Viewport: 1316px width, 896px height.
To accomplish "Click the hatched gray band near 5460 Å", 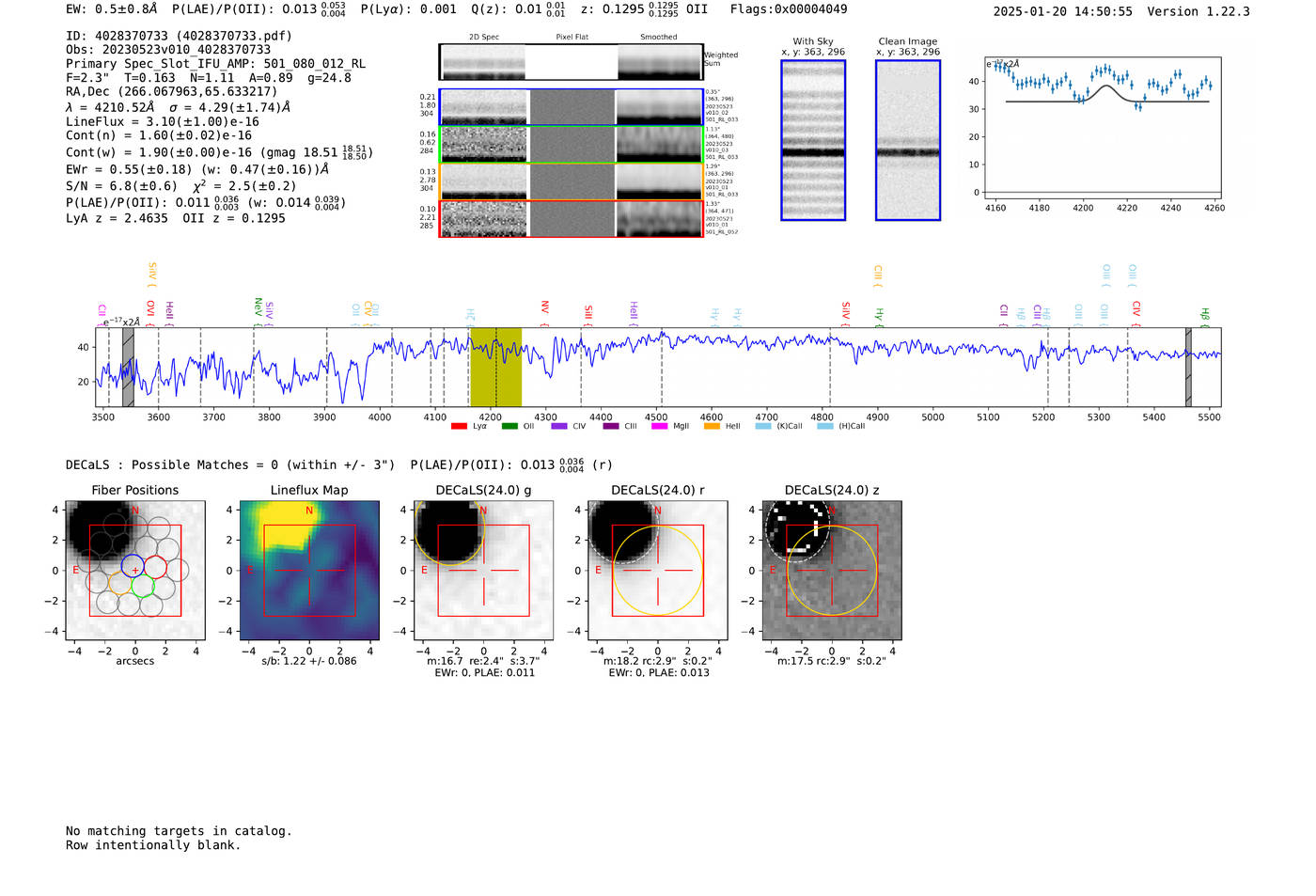I will click(1188, 367).
